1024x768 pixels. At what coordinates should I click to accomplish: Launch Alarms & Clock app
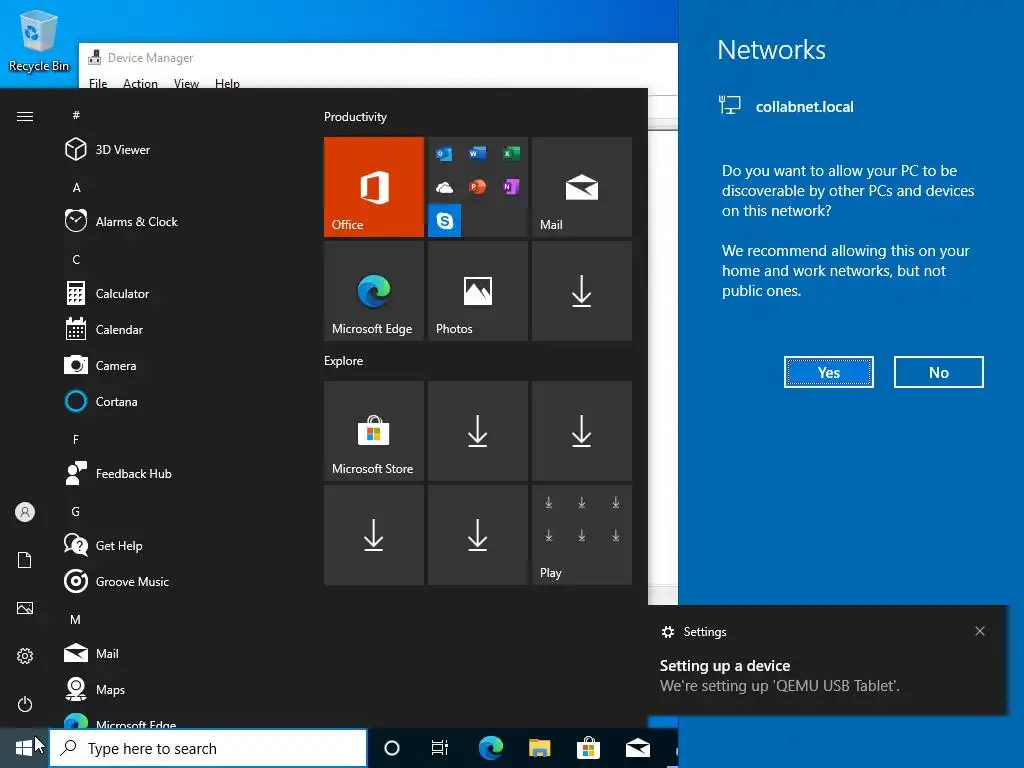[x=176, y=221]
